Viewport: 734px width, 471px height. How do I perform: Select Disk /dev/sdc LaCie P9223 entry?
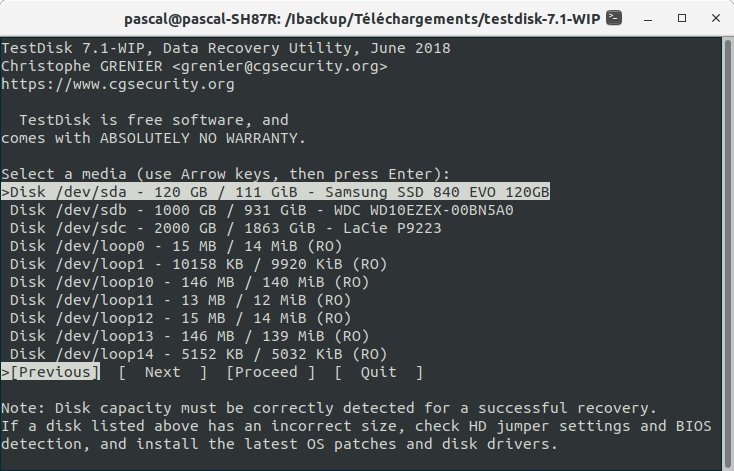coord(226,228)
